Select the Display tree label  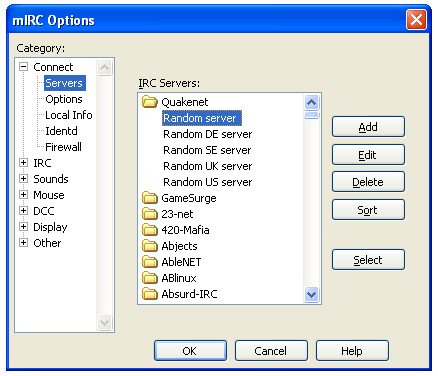tap(50, 227)
